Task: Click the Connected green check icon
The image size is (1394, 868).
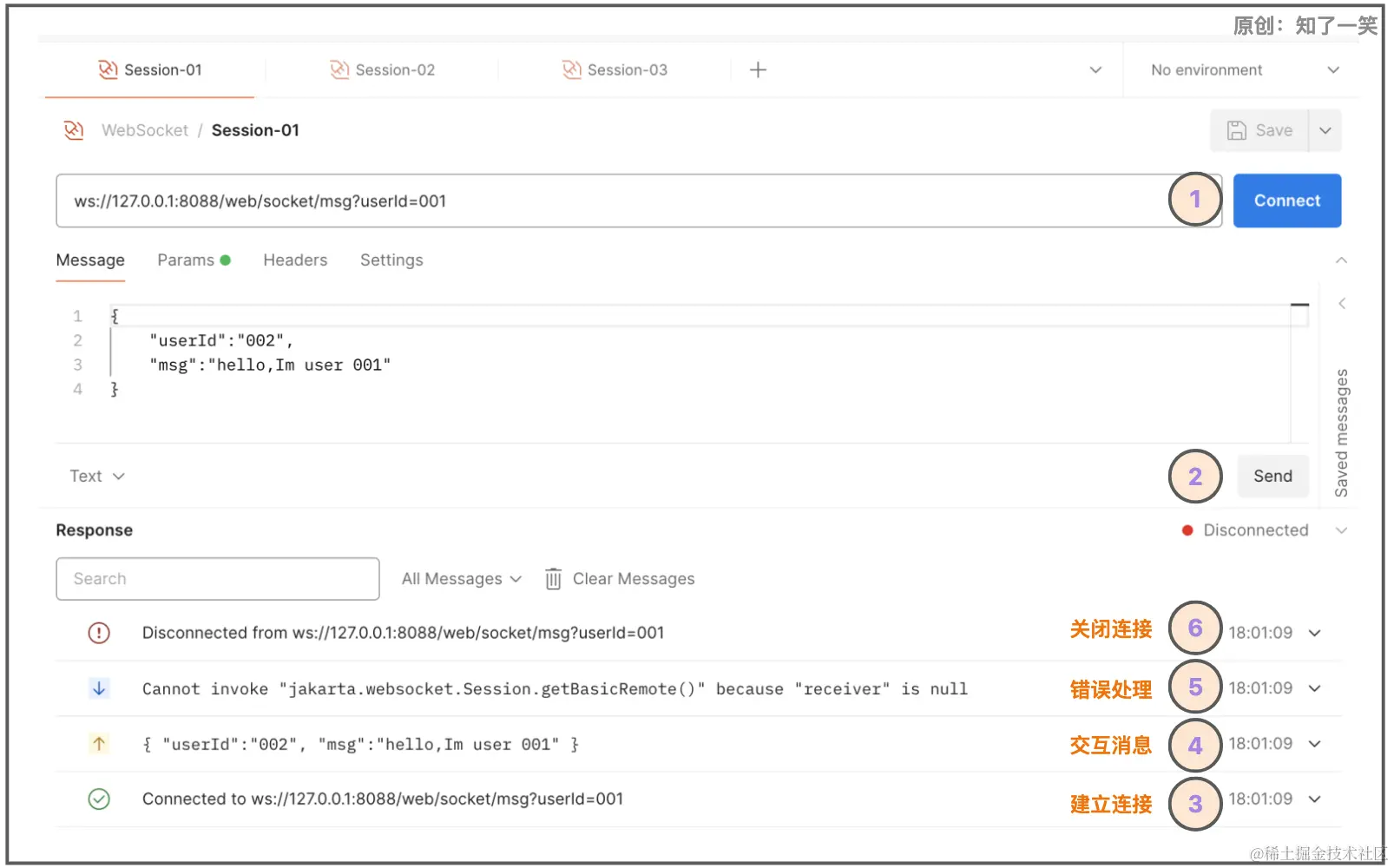Action: [99, 799]
